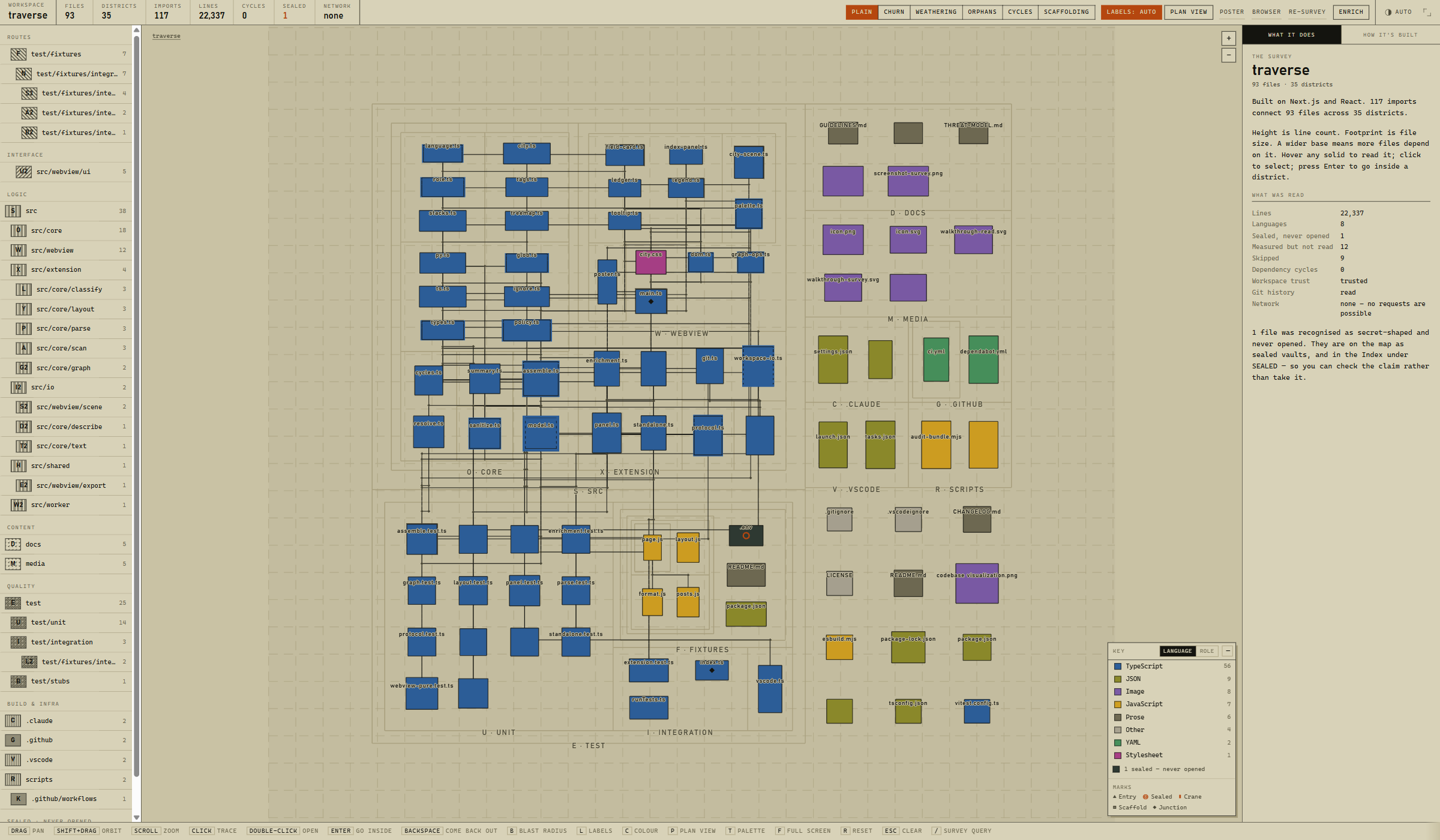This screenshot has height=840, width=1440.
Task: Click the src/webview/scene icon
Action: coord(23,407)
